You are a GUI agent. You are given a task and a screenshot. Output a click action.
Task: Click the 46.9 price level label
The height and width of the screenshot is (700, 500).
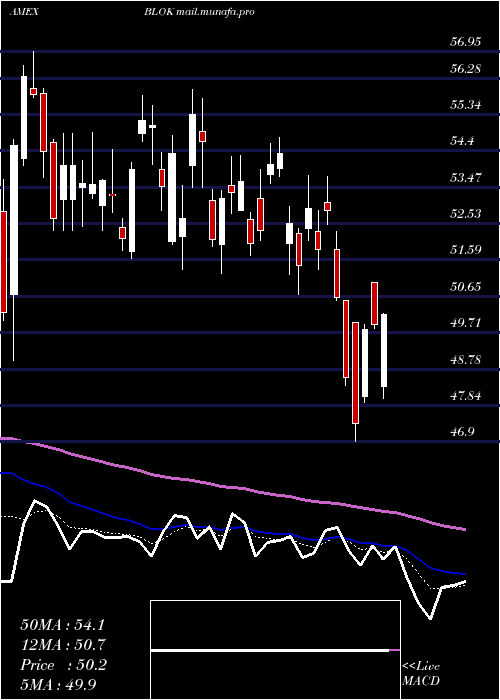point(462,432)
